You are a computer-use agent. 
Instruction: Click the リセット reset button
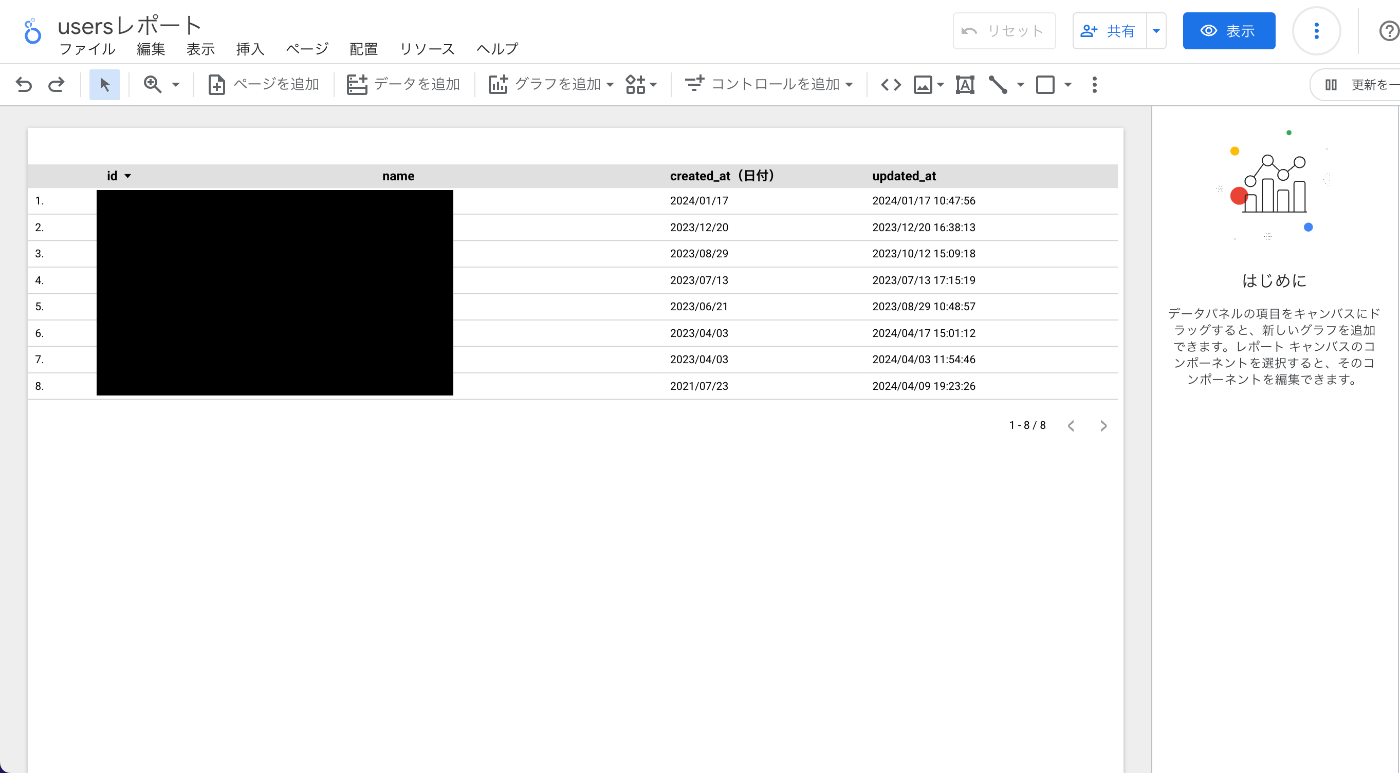click(x=1004, y=31)
